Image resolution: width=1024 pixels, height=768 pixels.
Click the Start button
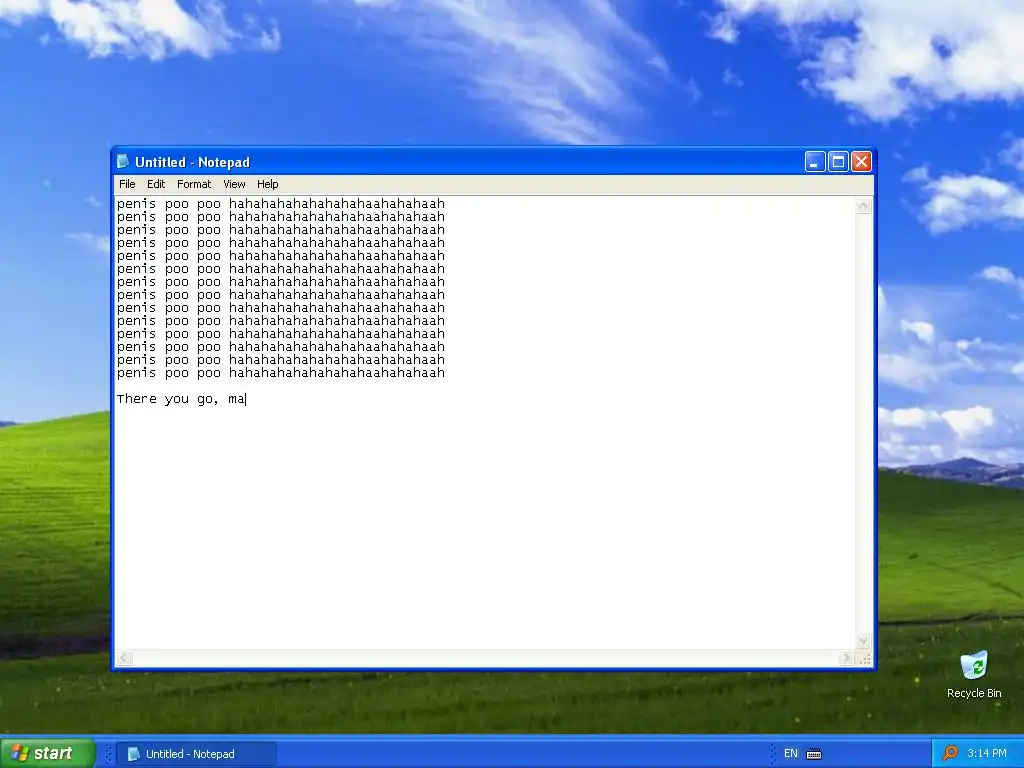[47, 753]
